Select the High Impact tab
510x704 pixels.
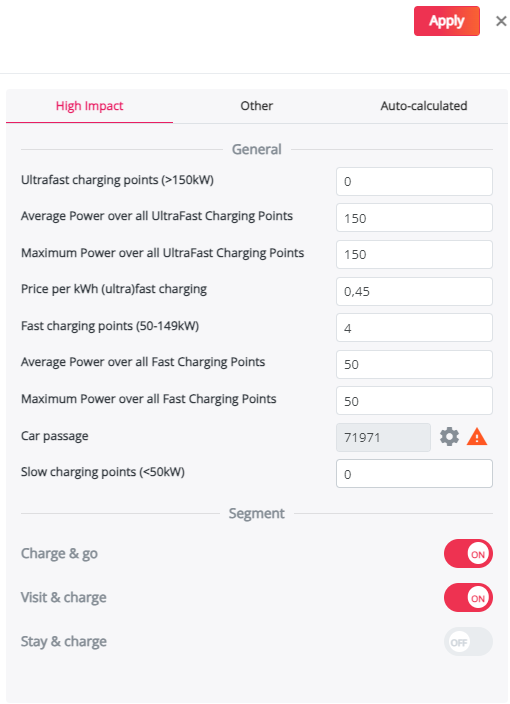(89, 106)
